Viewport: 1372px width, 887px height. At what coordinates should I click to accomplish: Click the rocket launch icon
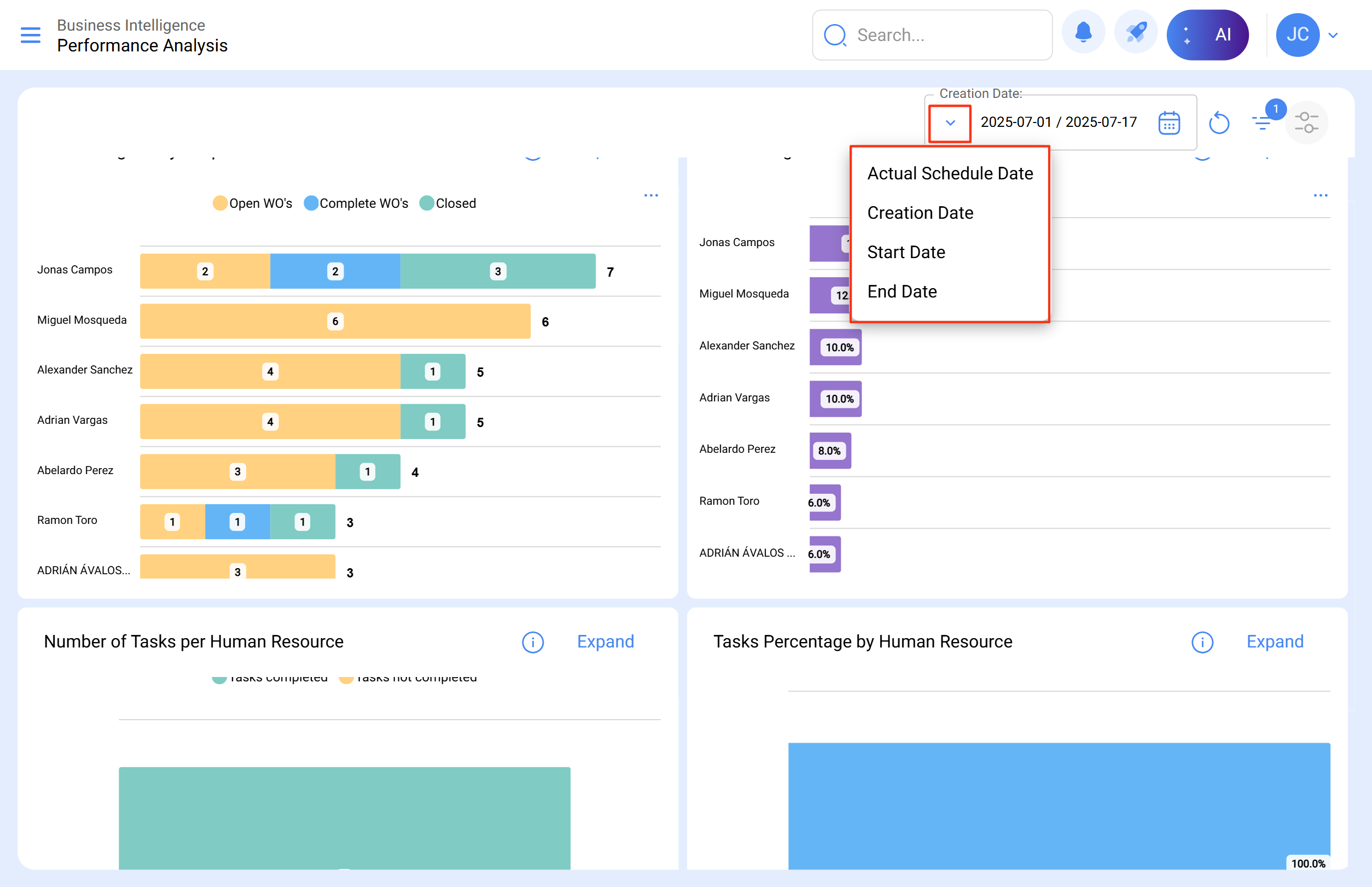[1136, 34]
